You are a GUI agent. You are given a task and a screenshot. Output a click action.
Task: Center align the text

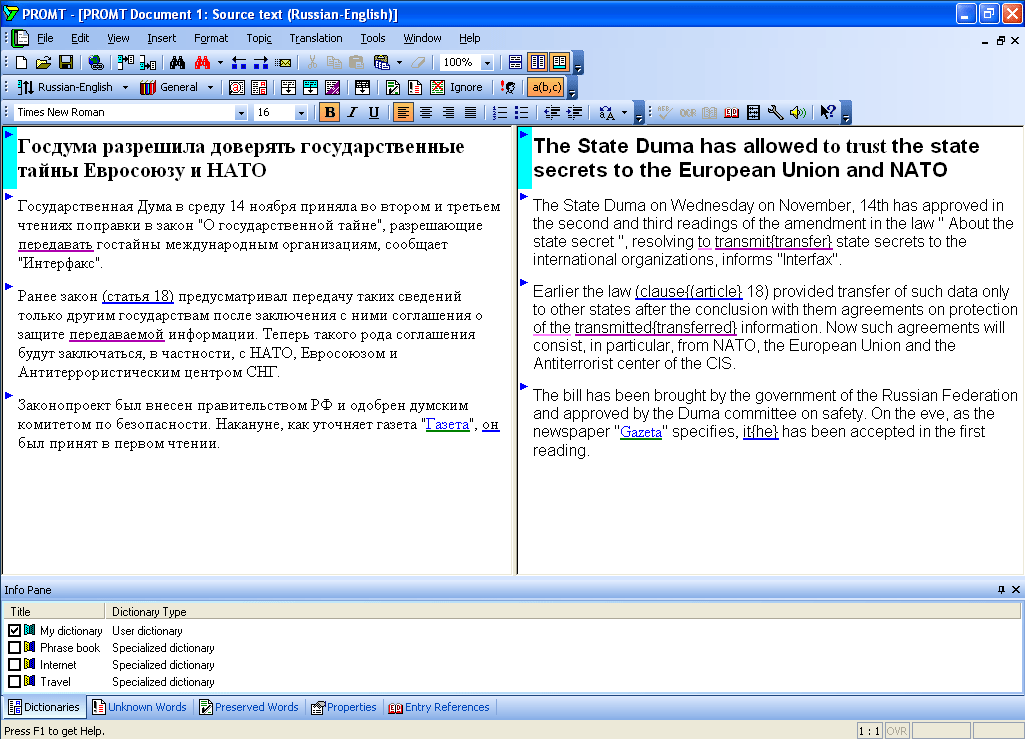[426, 112]
